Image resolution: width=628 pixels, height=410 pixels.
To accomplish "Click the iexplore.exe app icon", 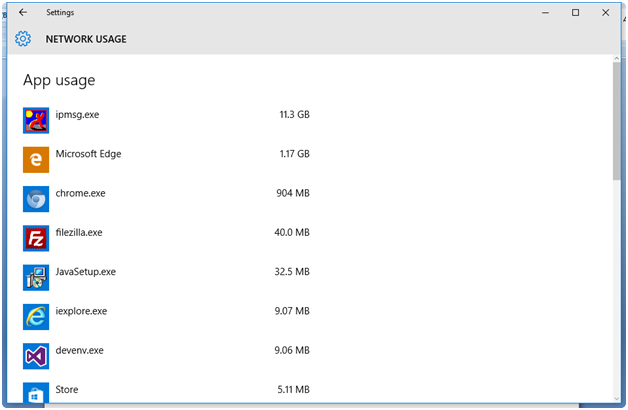I will click(36, 316).
